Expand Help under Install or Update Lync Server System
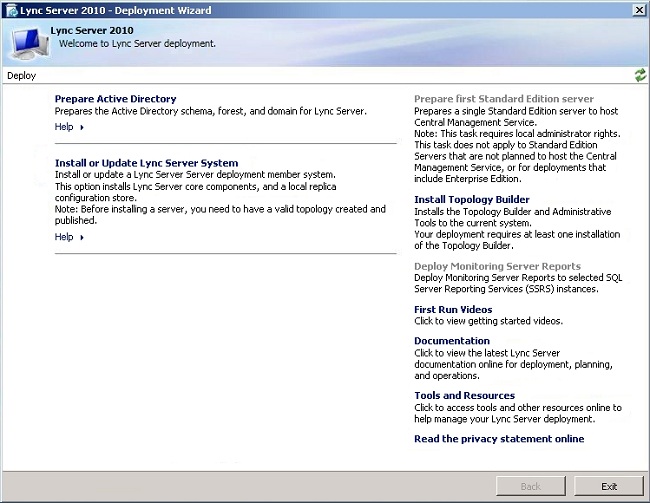The width and height of the screenshot is (650, 503). click(69, 237)
